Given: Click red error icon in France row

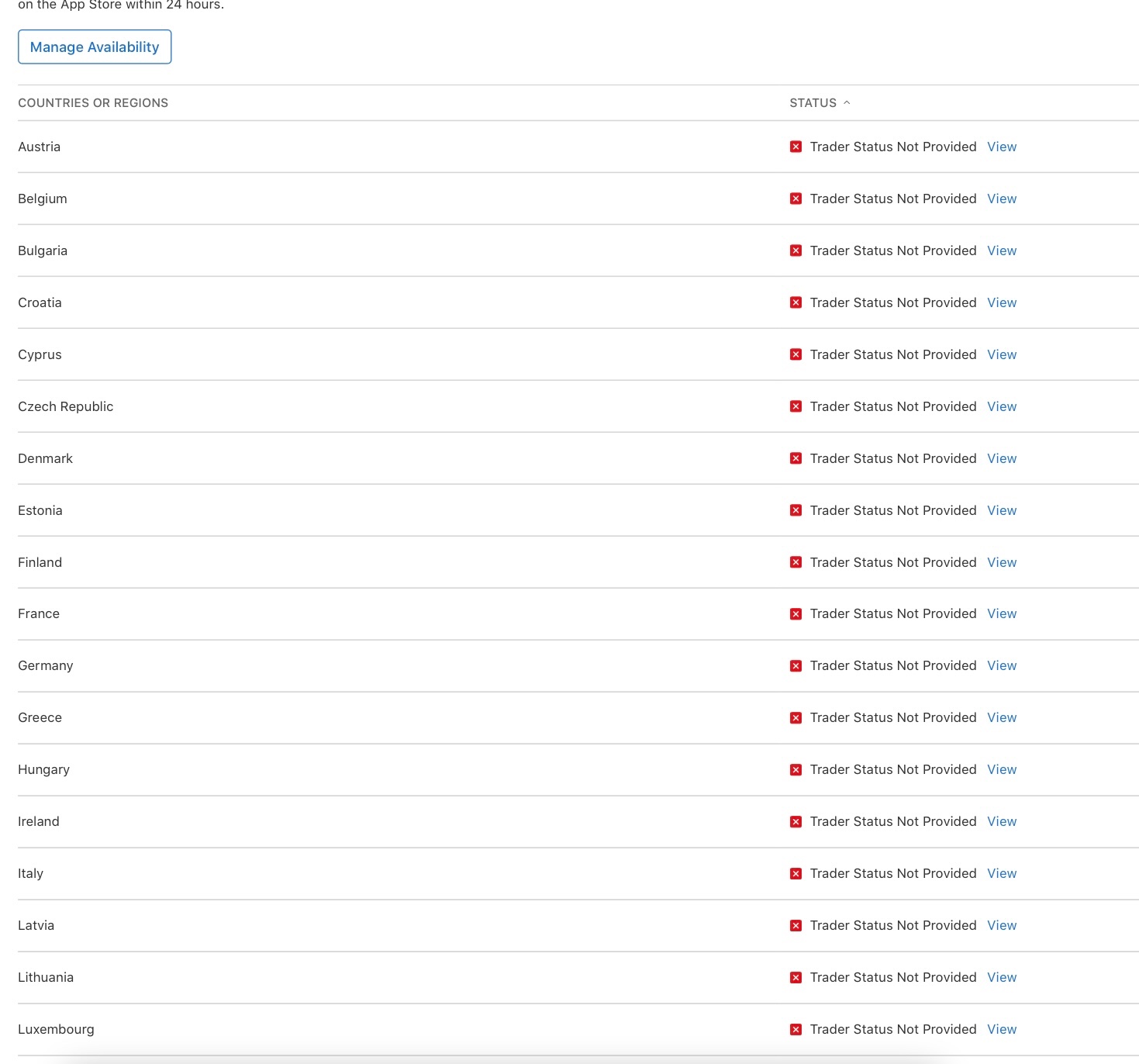Looking at the screenshot, I should (x=796, y=614).
